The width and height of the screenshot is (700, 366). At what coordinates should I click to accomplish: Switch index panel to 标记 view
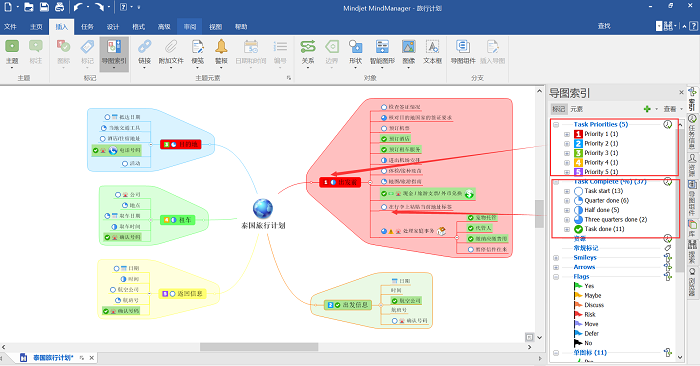pyautogui.click(x=558, y=109)
